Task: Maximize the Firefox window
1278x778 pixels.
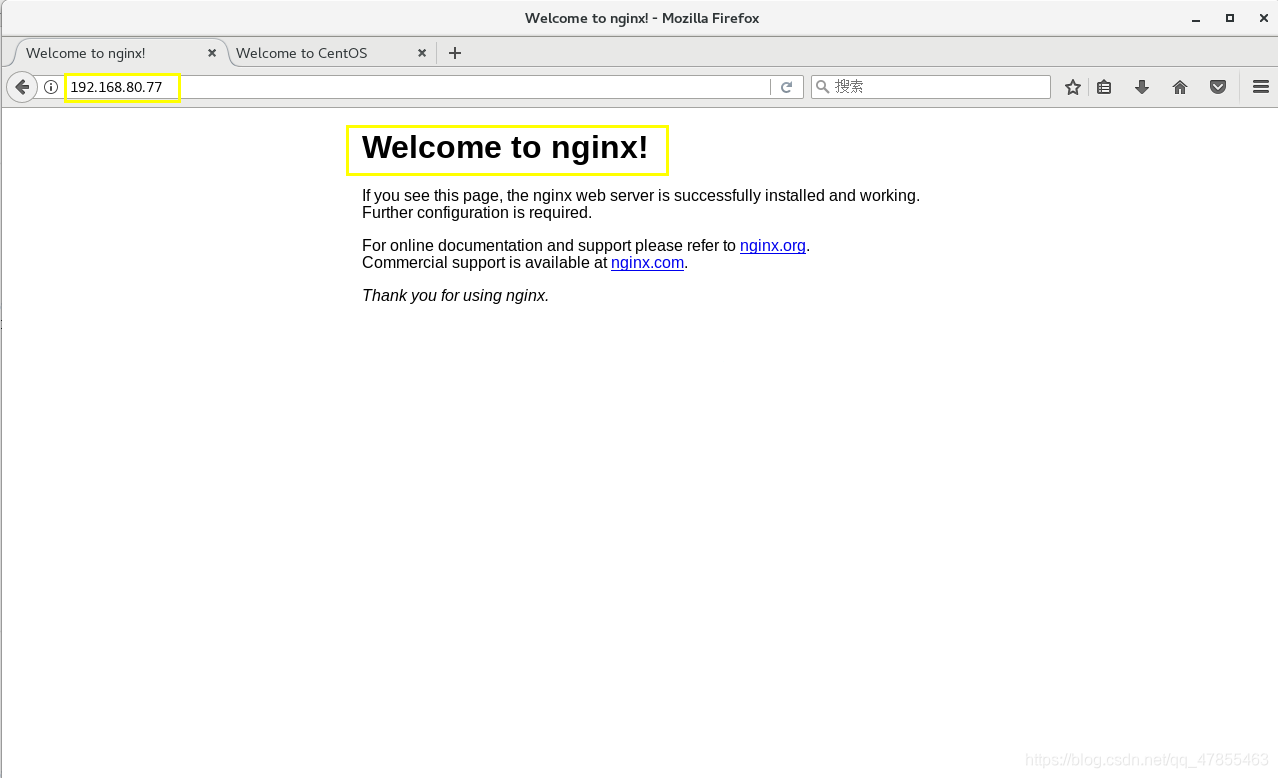Action: [1230, 18]
